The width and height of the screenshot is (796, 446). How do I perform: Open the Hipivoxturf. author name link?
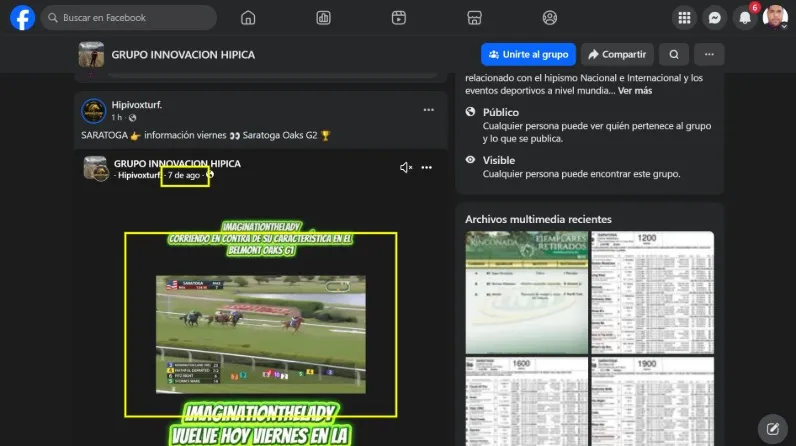[x=137, y=105]
